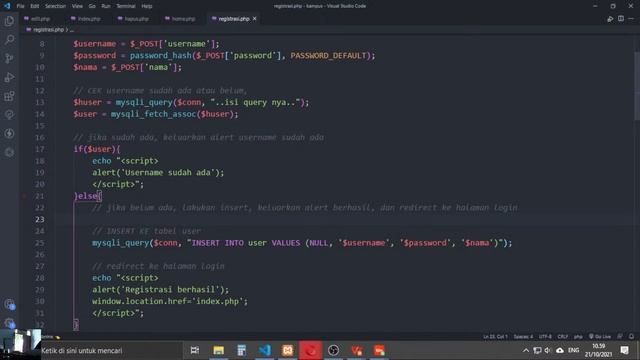Click the network icon in system tray
The width and height of the screenshot is (640, 360).
click(537, 351)
